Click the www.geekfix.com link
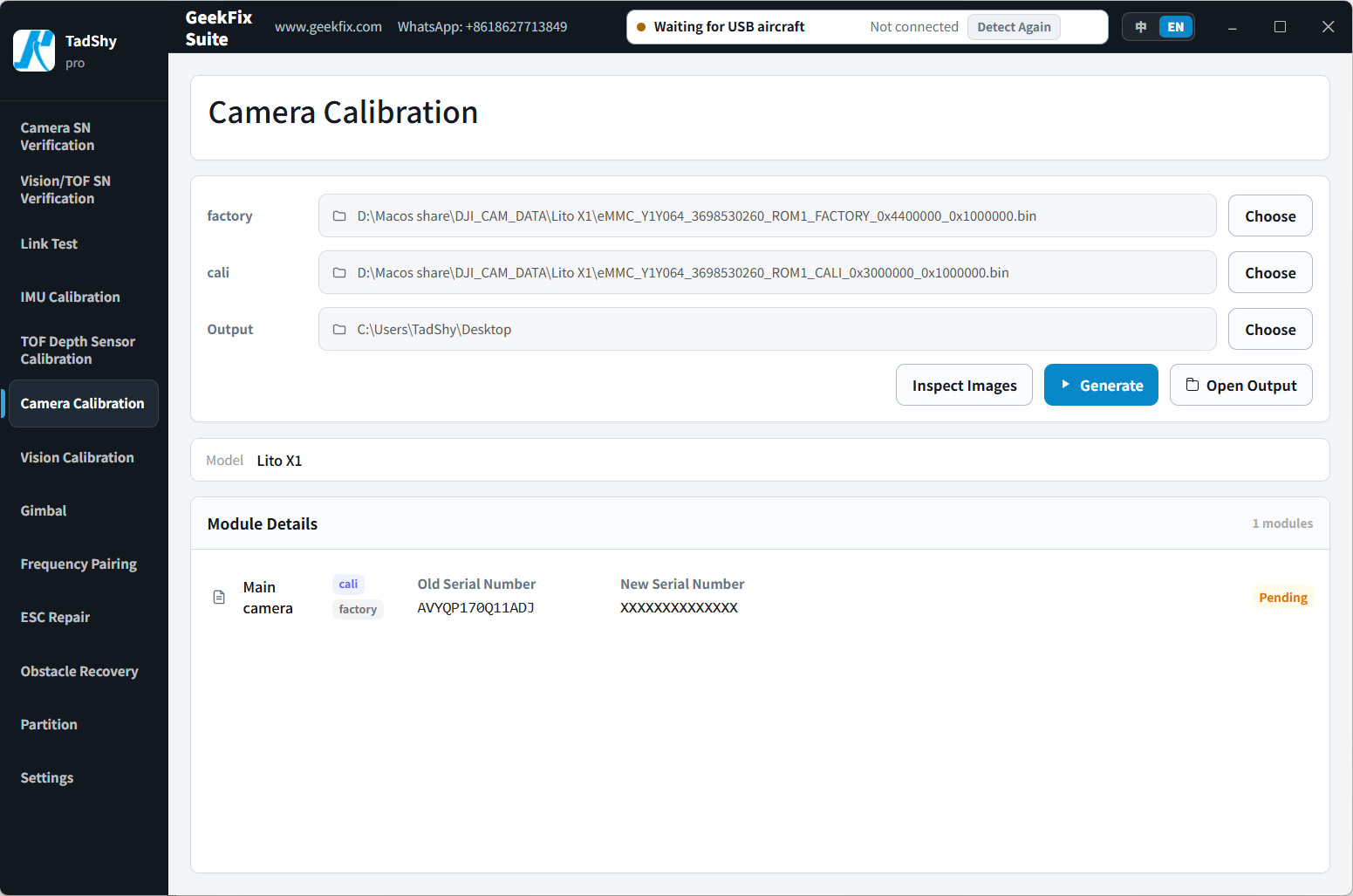The width and height of the screenshot is (1353, 896). coord(328,27)
